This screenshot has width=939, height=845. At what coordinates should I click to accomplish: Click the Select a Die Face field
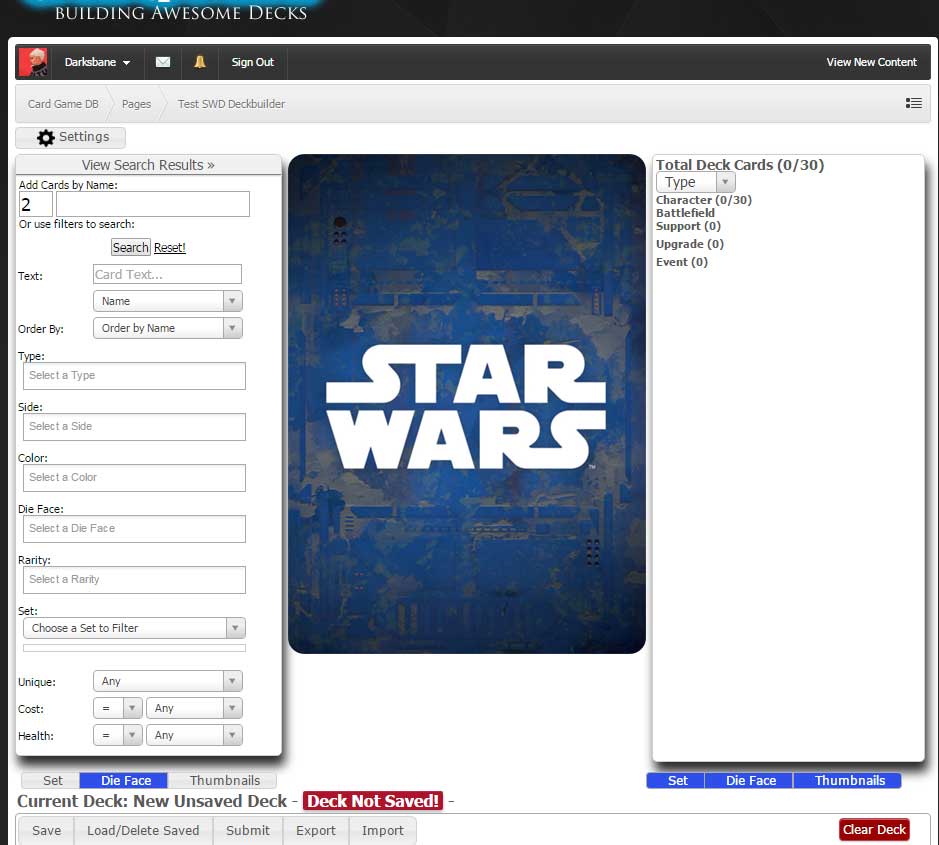pos(134,529)
